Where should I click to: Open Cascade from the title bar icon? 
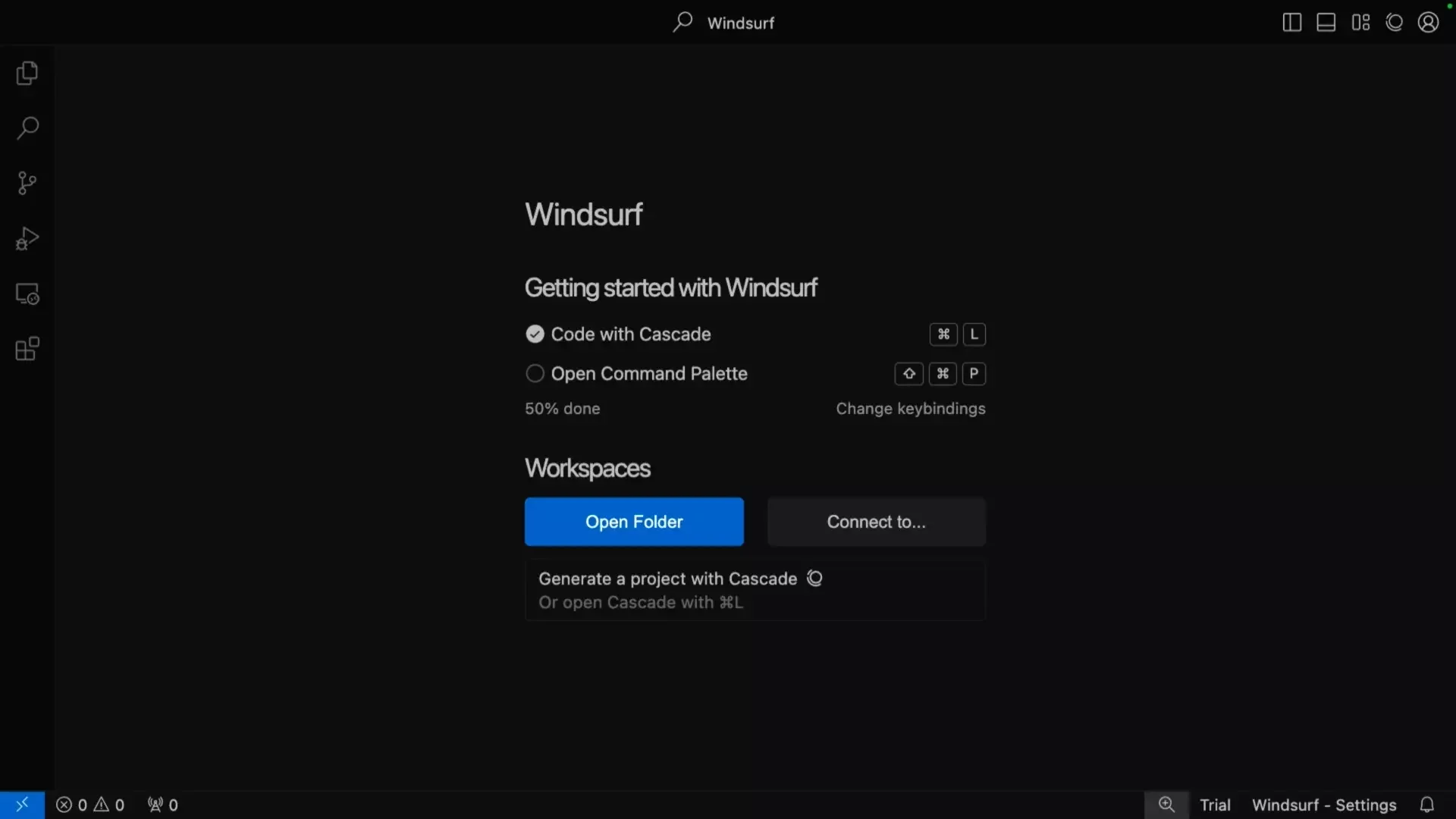[1395, 22]
